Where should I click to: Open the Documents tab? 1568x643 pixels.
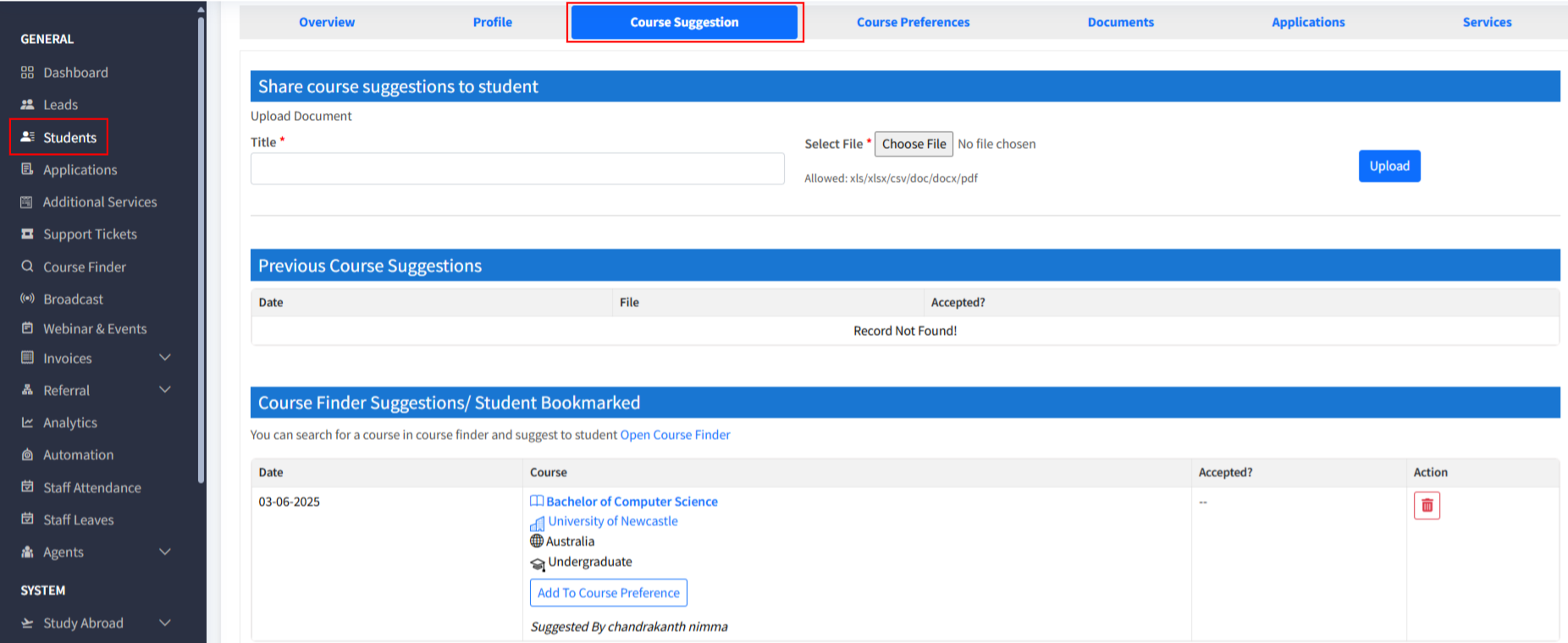1120,22
